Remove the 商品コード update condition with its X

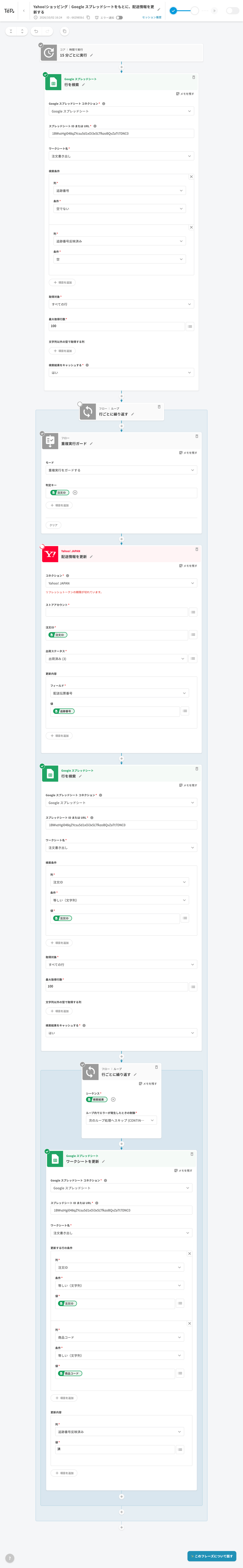190,1323
